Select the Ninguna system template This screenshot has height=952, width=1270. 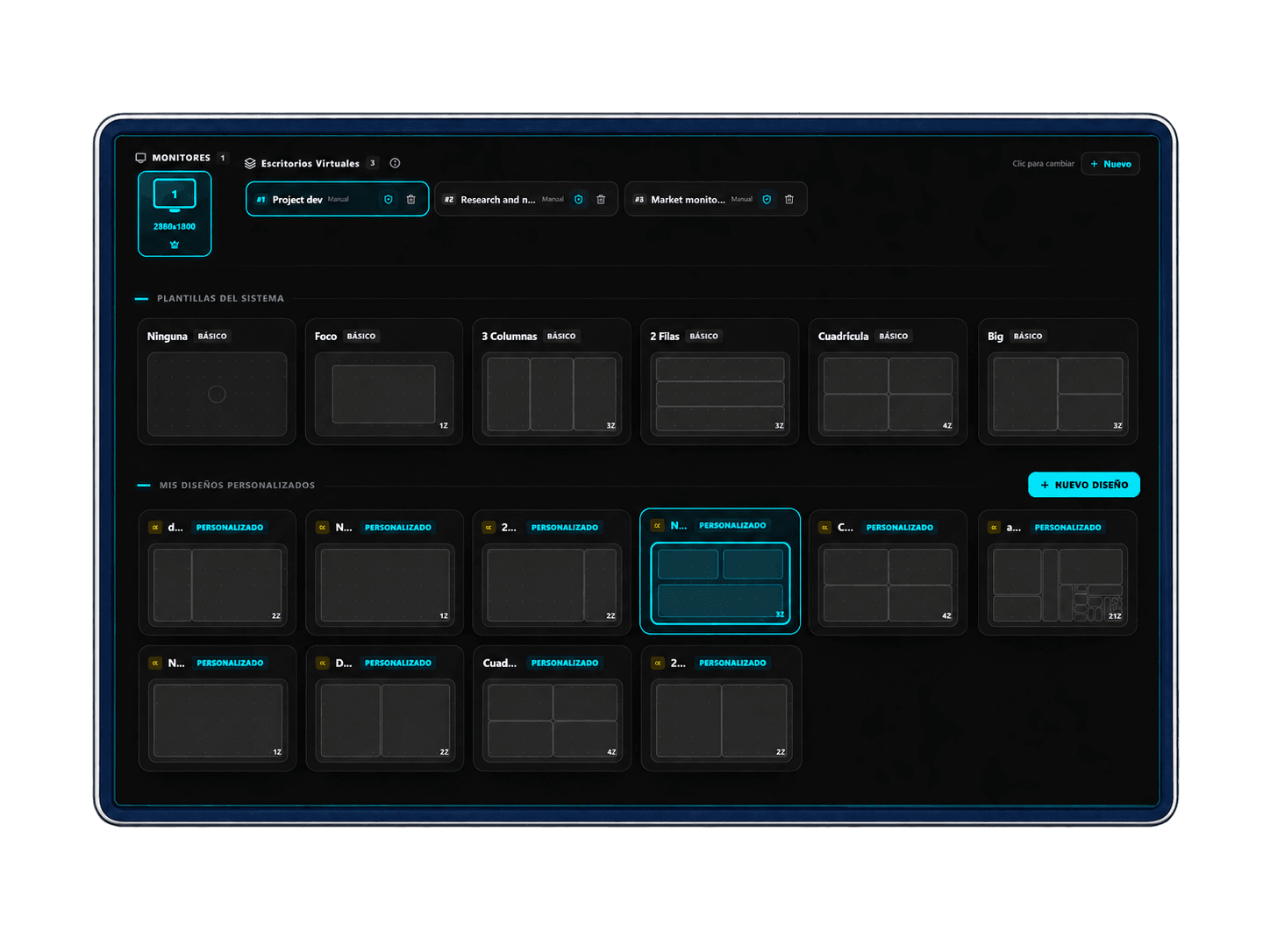pos(217,381)
